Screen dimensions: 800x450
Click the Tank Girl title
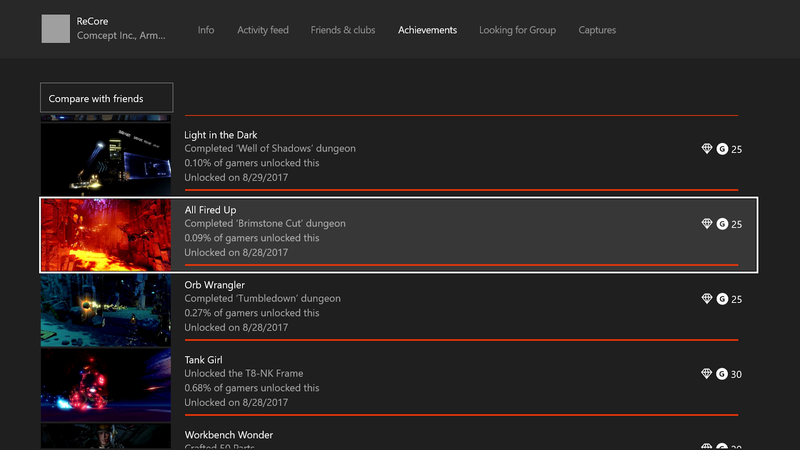click(x=203, y=360)
